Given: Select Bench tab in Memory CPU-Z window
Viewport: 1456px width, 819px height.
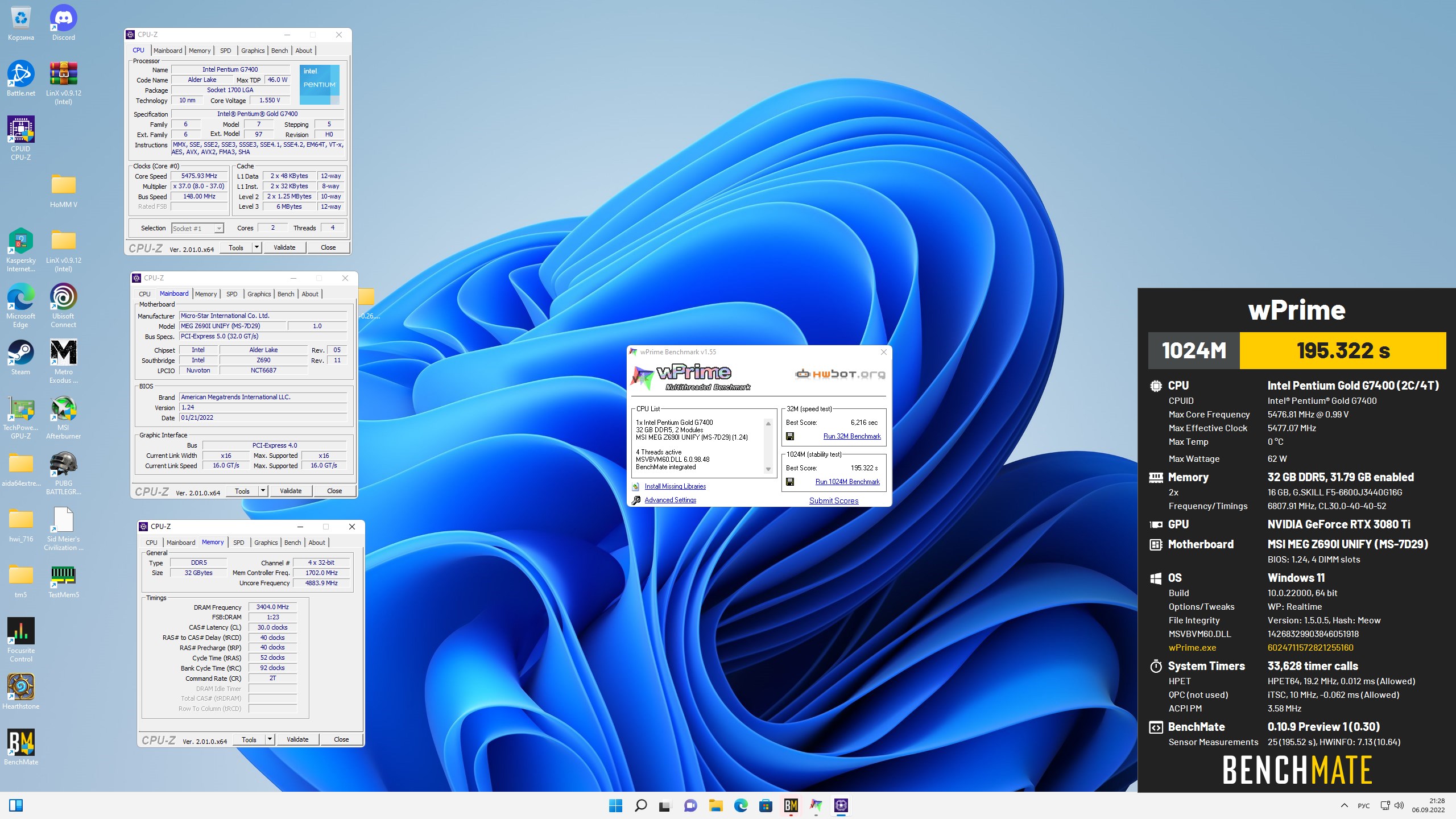Looking at the screenshot, I should point(293,543).
